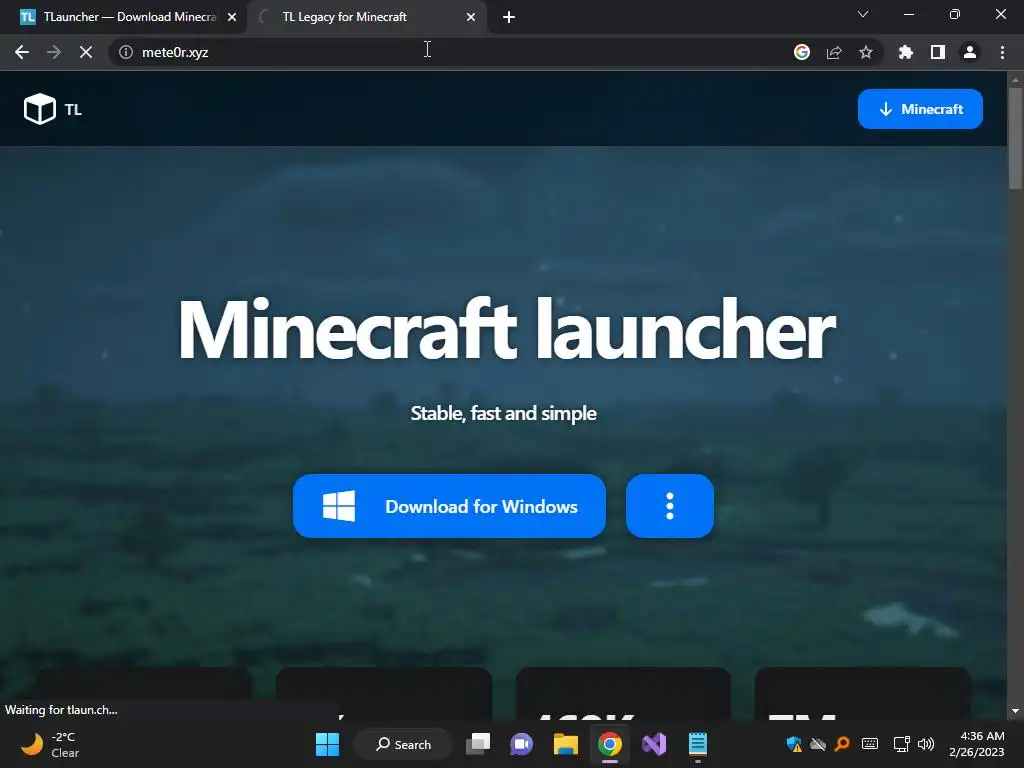Viewport: 1024px width, 768px height.
Task: Click the TL cube logo
Action: (40, 108)
